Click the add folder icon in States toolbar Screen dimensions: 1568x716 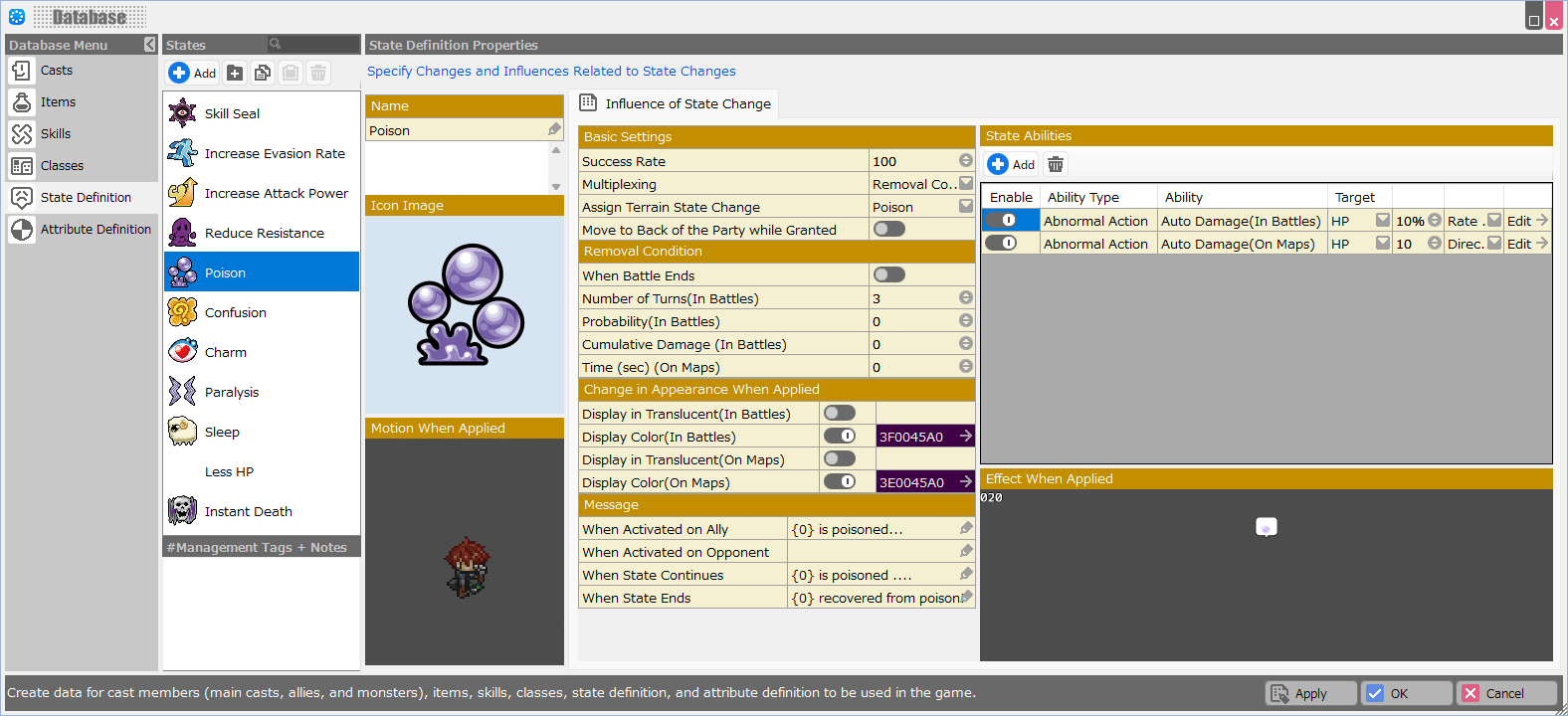(x=235, y=73)
